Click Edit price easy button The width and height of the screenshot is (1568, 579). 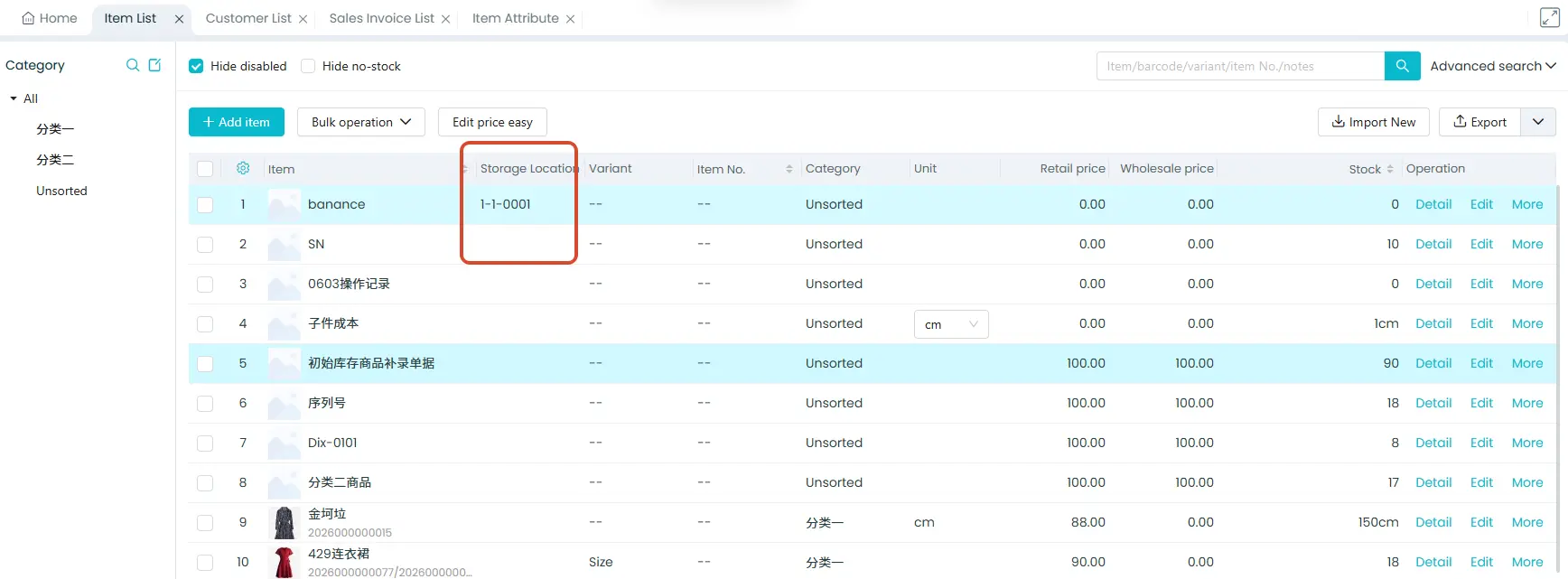492,122
